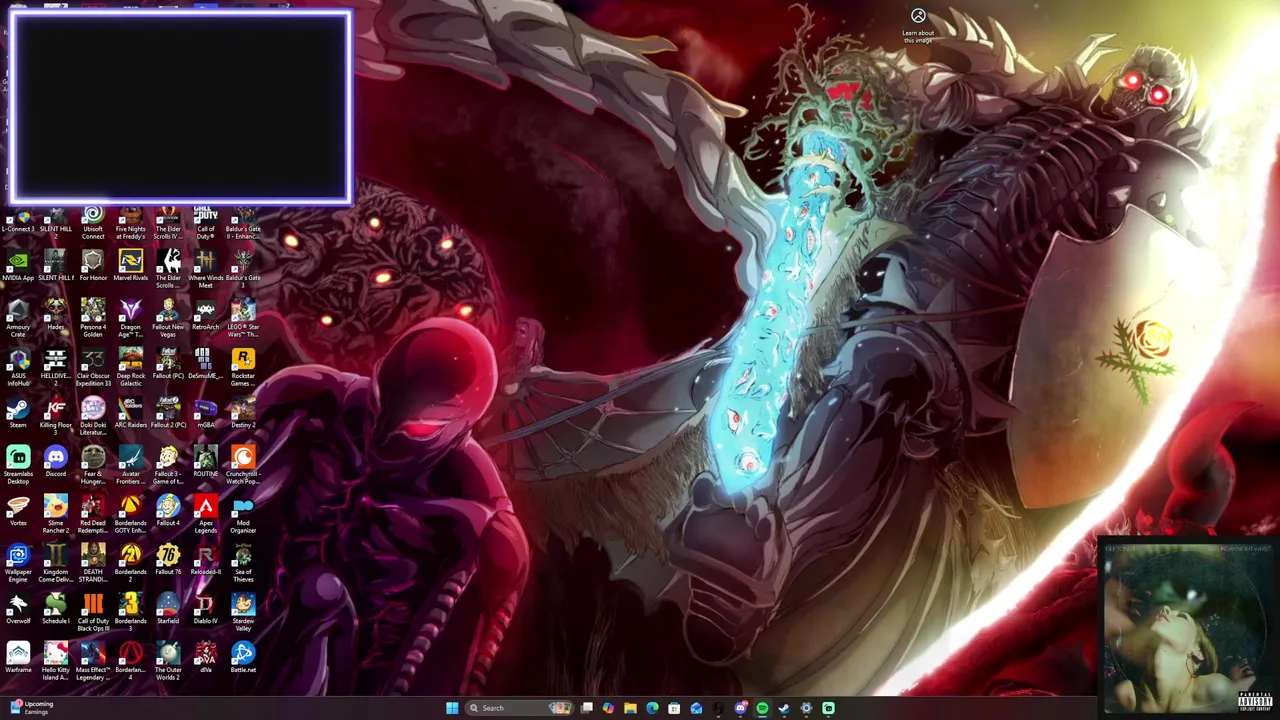The height and width of the screenshot is (720, 1280).
Task: Open the Wallpaper Engine shortcut
Action: pos(18,563)
